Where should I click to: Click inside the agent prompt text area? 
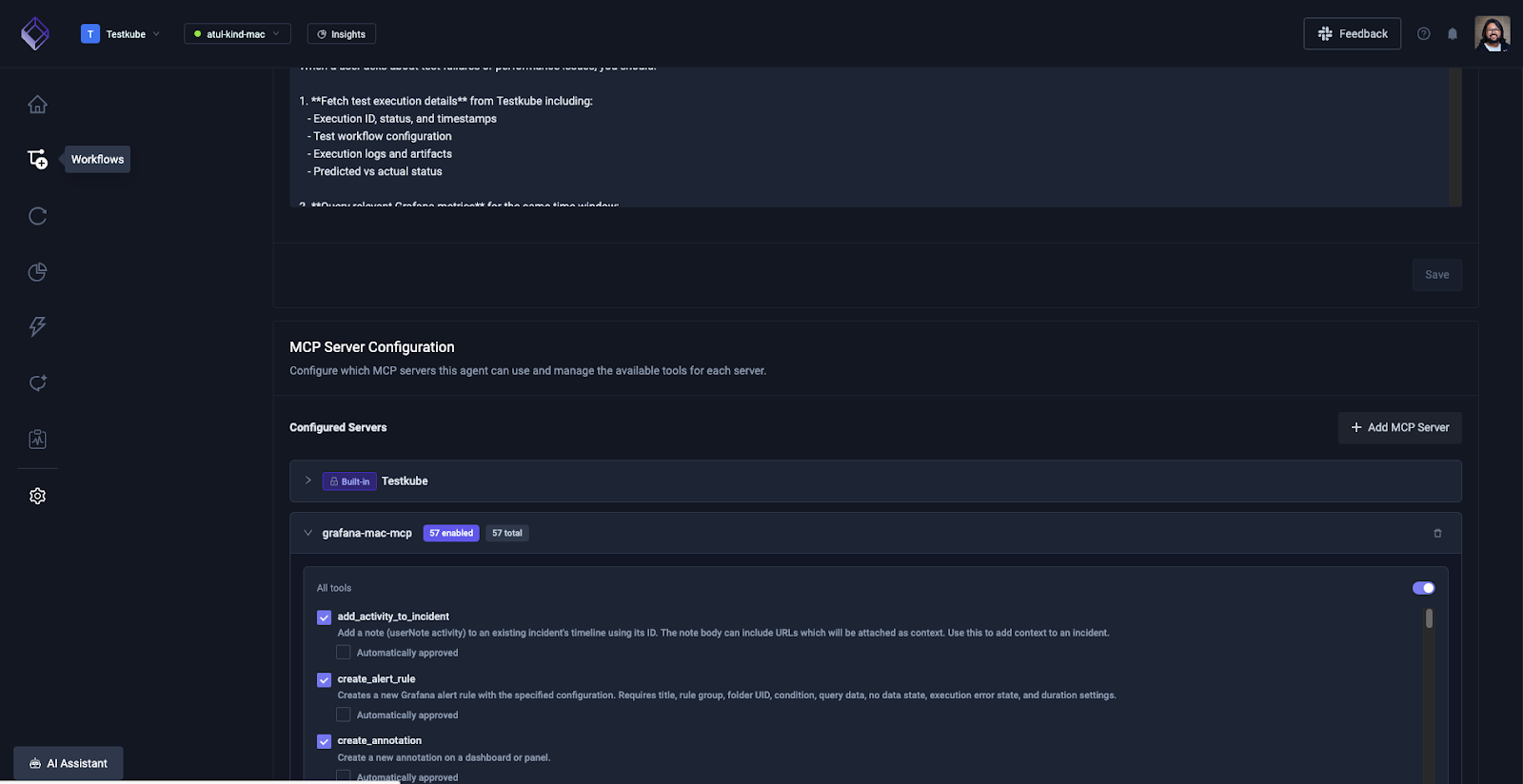tap(868, 137)
